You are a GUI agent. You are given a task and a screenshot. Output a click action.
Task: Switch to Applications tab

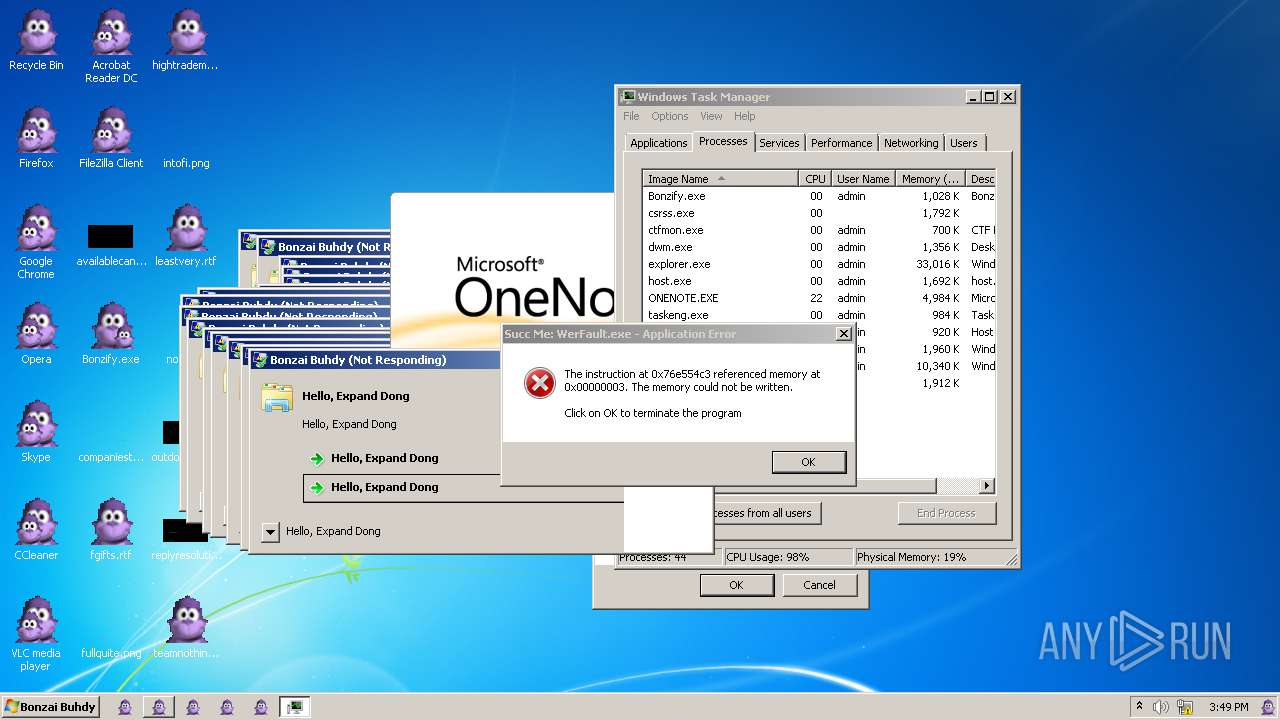tap(658, 143)
